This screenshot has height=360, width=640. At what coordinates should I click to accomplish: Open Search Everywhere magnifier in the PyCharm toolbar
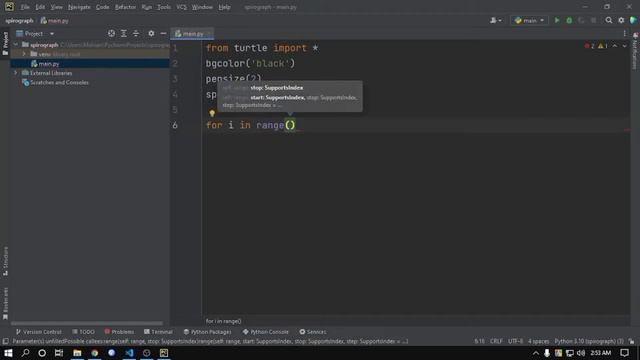609,20
